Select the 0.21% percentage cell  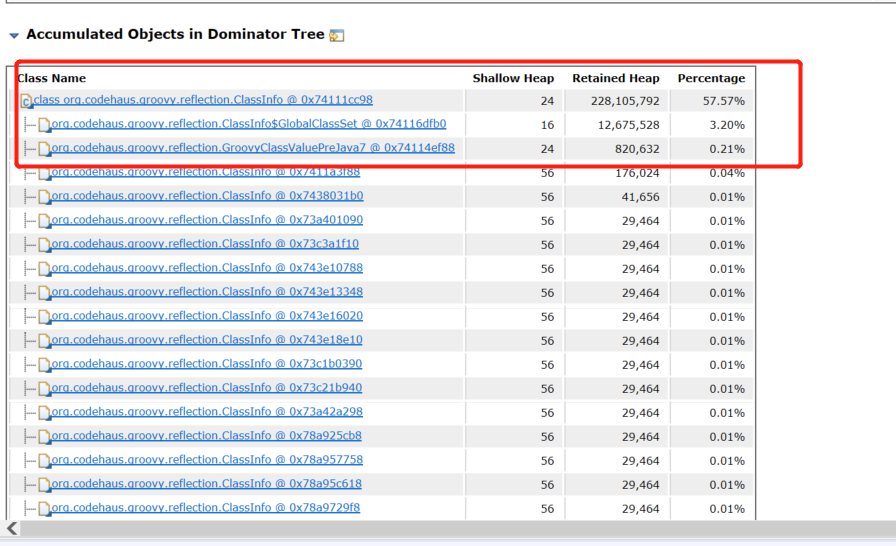tap(727, 149)
